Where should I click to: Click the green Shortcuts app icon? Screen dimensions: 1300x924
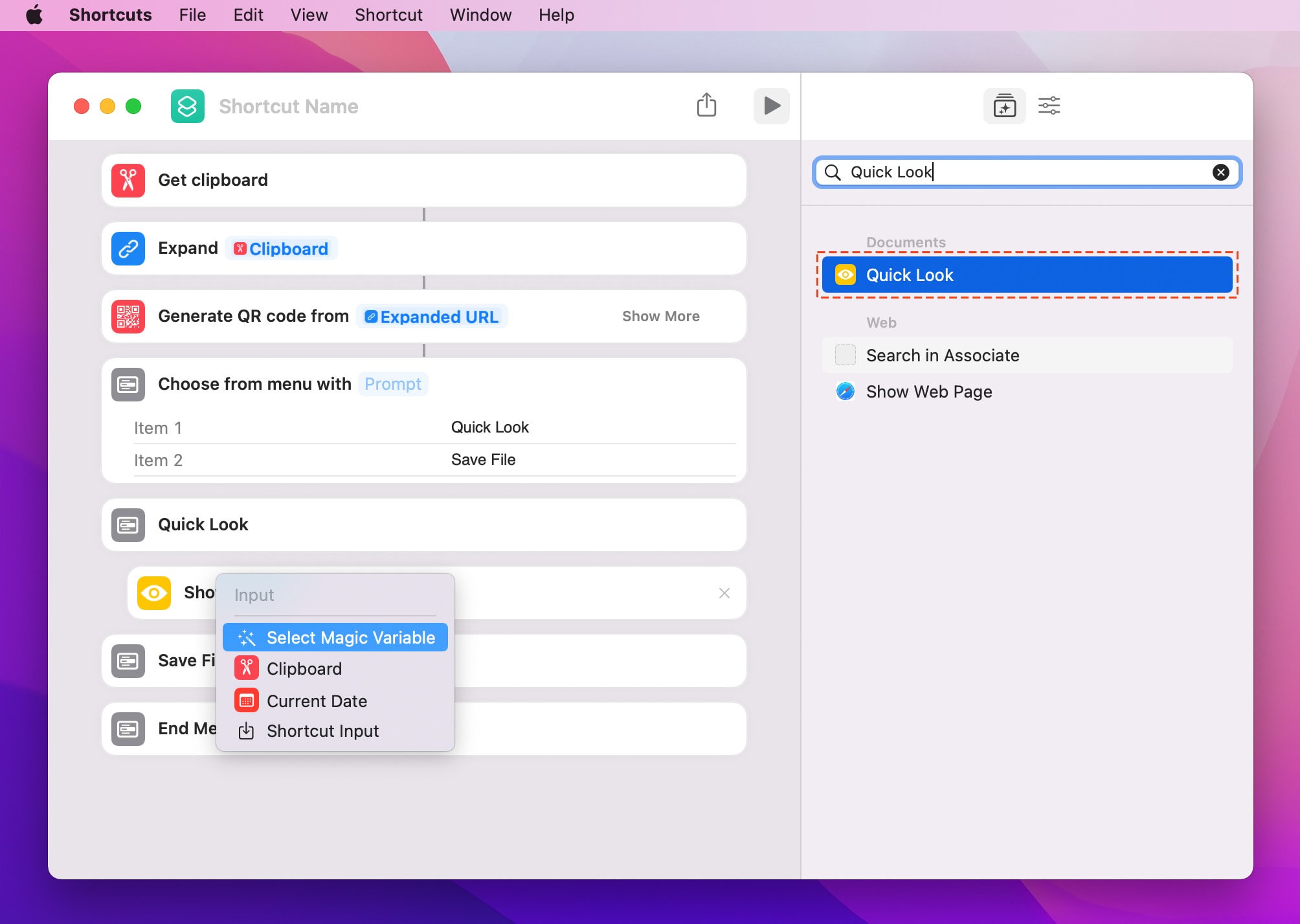pos(187,106)
